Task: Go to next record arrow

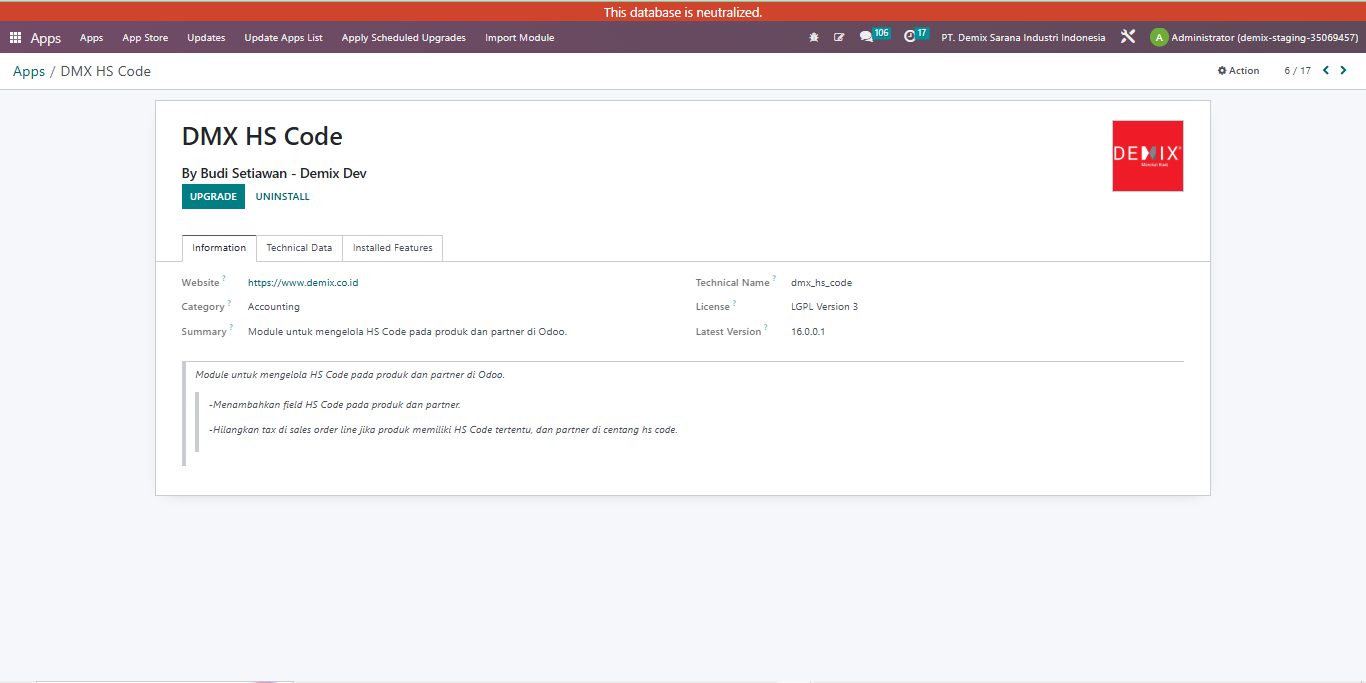Action: click(x=1343, y=70)
